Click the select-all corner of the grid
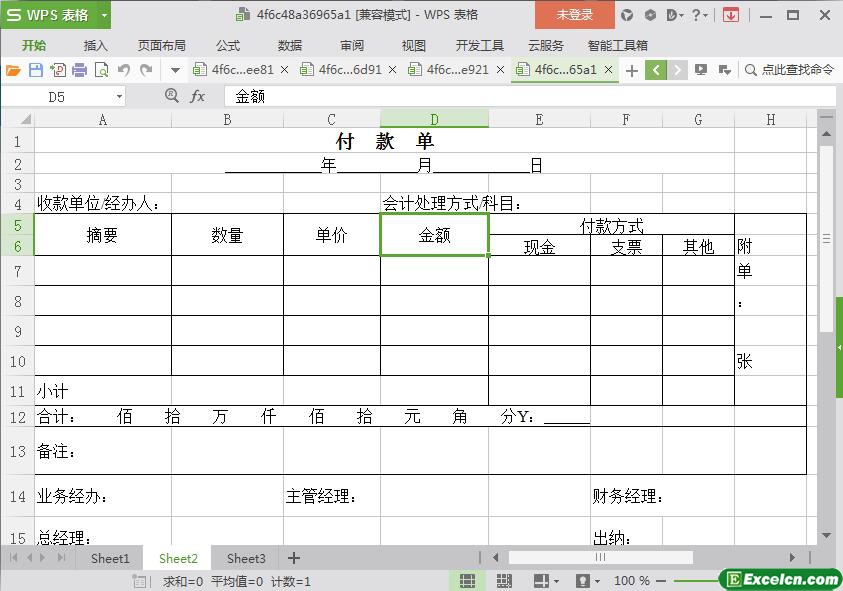843x591 pixels. point(25,119)
